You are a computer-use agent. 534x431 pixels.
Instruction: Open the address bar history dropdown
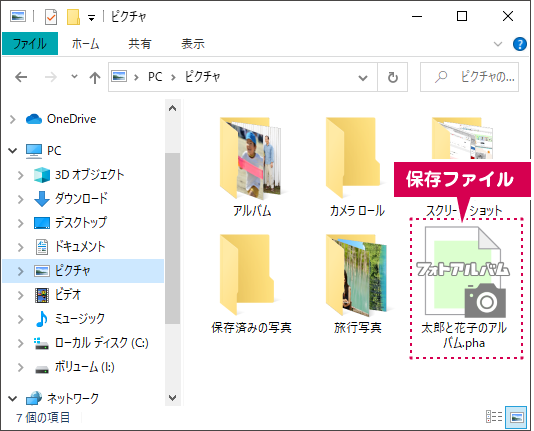click(x=363, y=78)
